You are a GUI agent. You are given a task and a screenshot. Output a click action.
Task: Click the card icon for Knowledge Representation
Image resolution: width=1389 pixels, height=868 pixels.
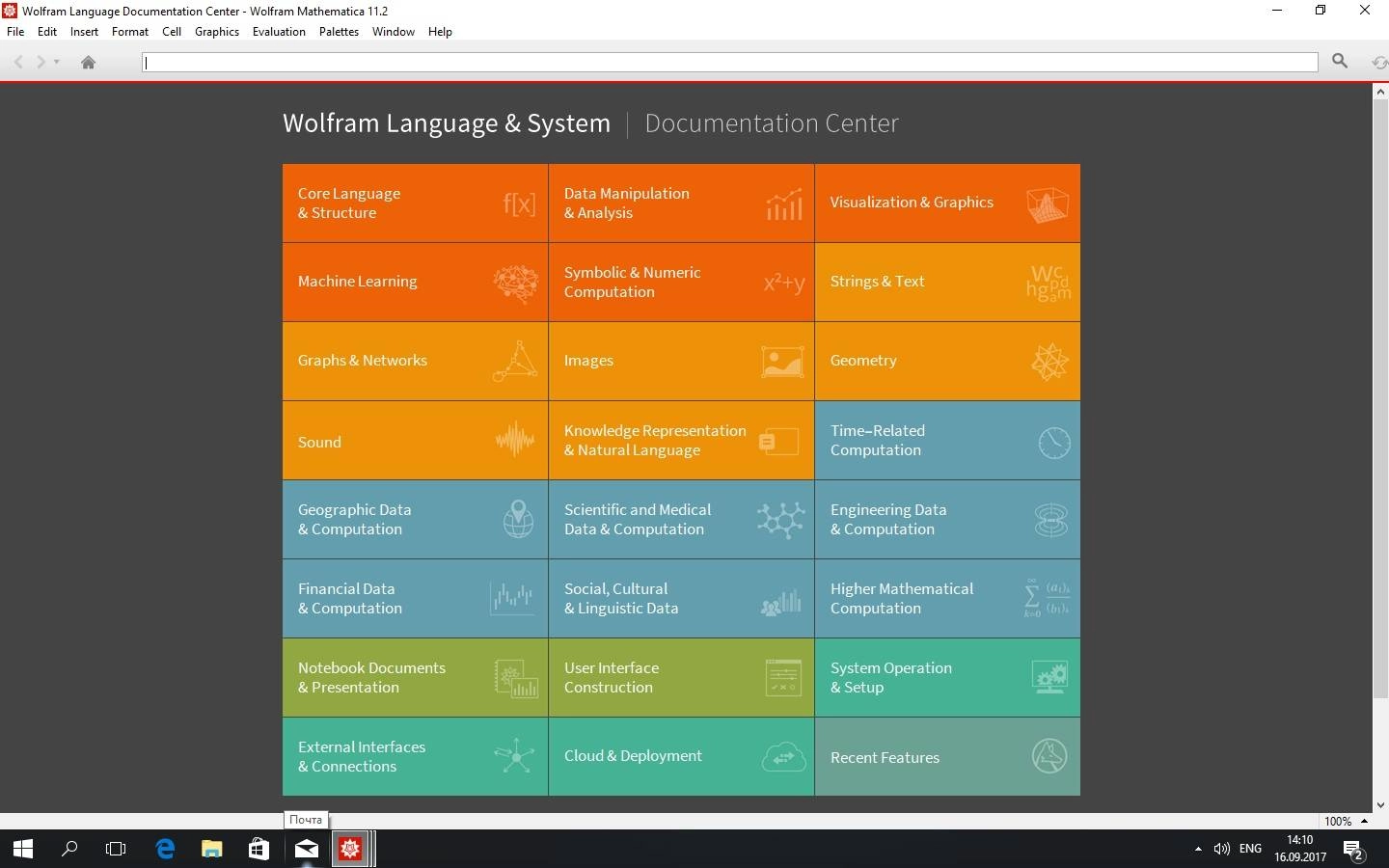click(779, 442)
